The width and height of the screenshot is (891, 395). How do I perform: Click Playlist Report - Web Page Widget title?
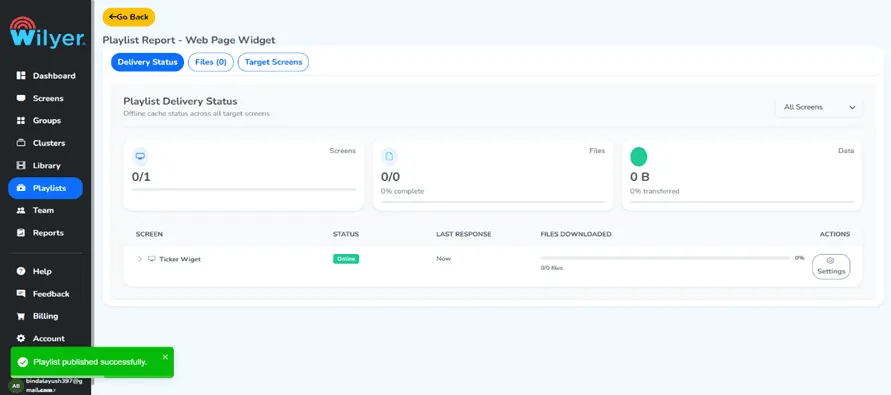pyautogui.click(x=189, y=40)
